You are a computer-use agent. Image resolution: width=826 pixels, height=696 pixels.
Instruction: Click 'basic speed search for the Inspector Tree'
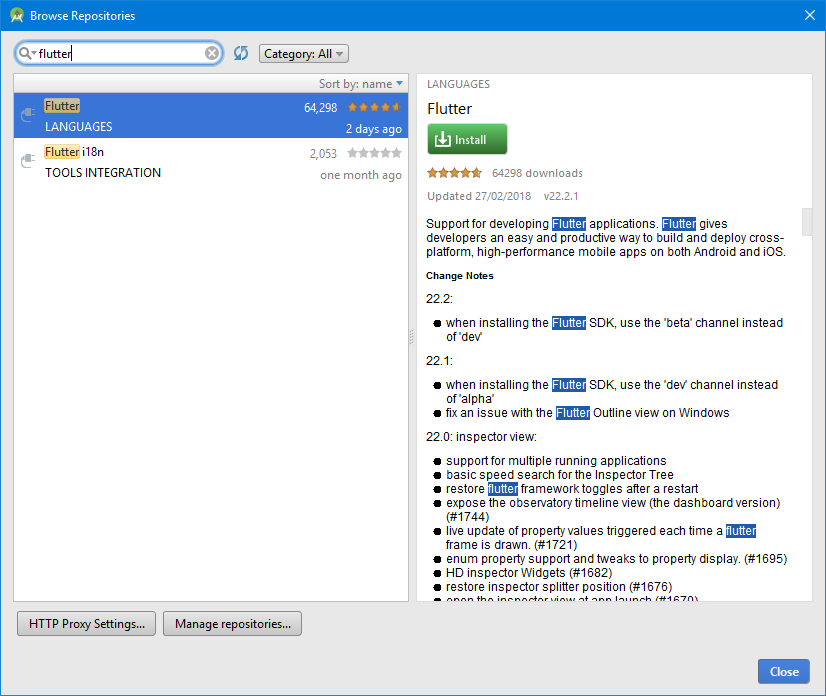point(559,475)
